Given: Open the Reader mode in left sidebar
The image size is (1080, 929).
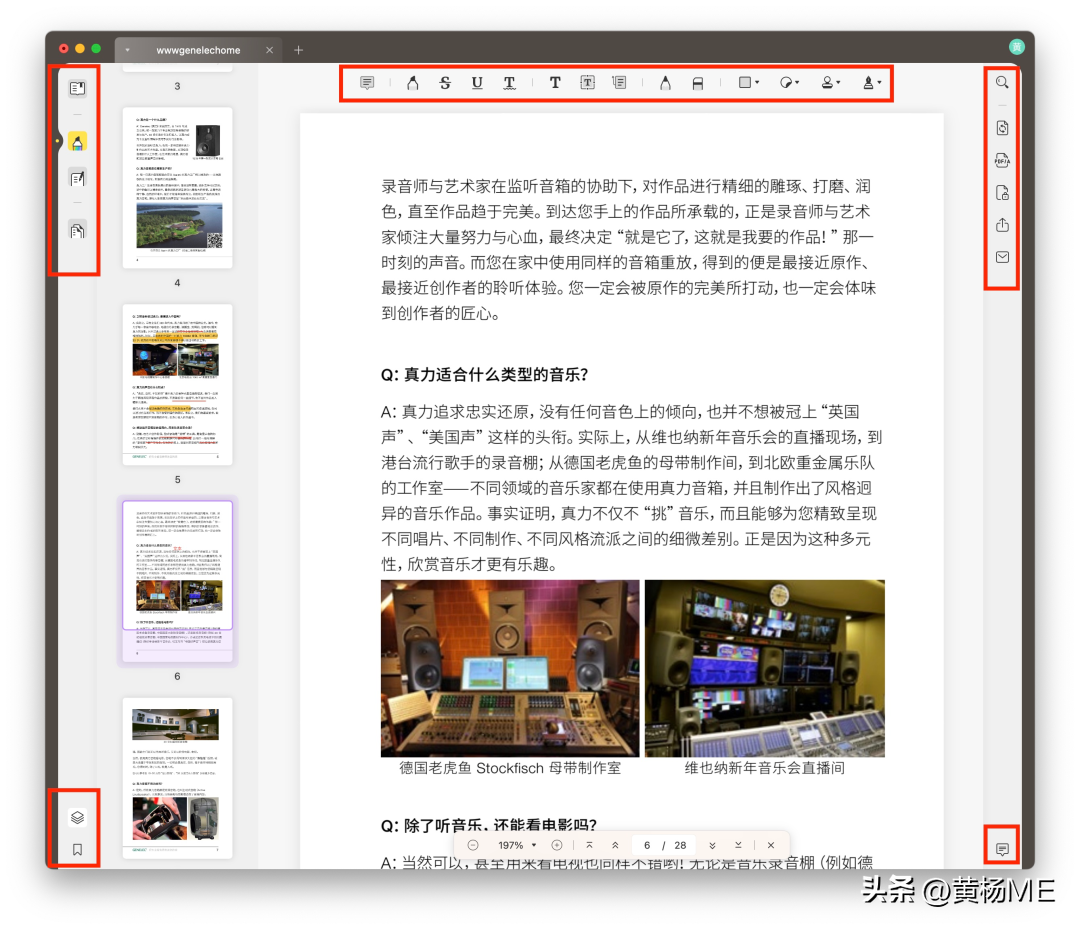Looking at the screenshot, I should click(77, 88).
